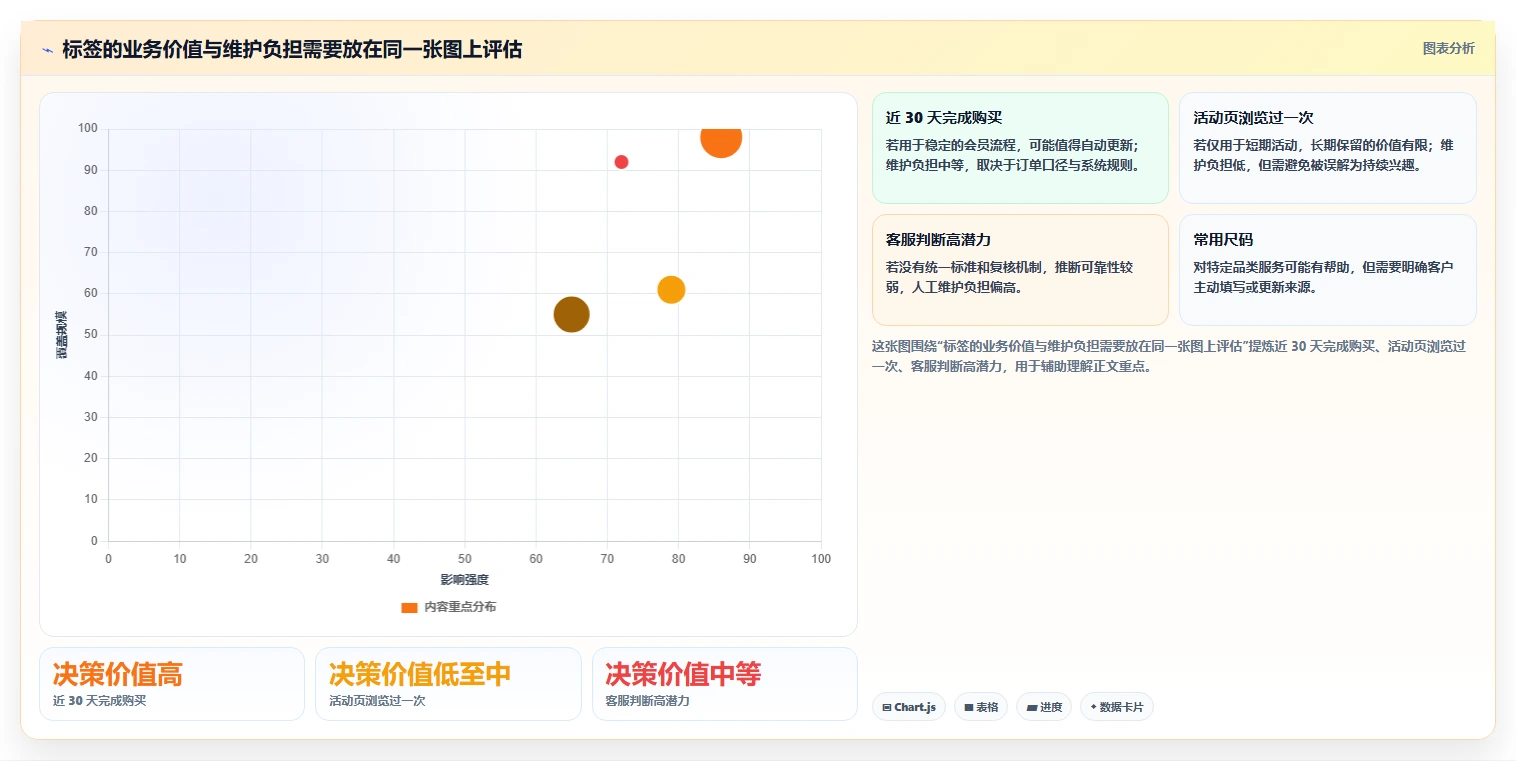Open the 客服判断高潜力 info card
This screenshot has height=761, width=1516.
(x=1020, y=270)
